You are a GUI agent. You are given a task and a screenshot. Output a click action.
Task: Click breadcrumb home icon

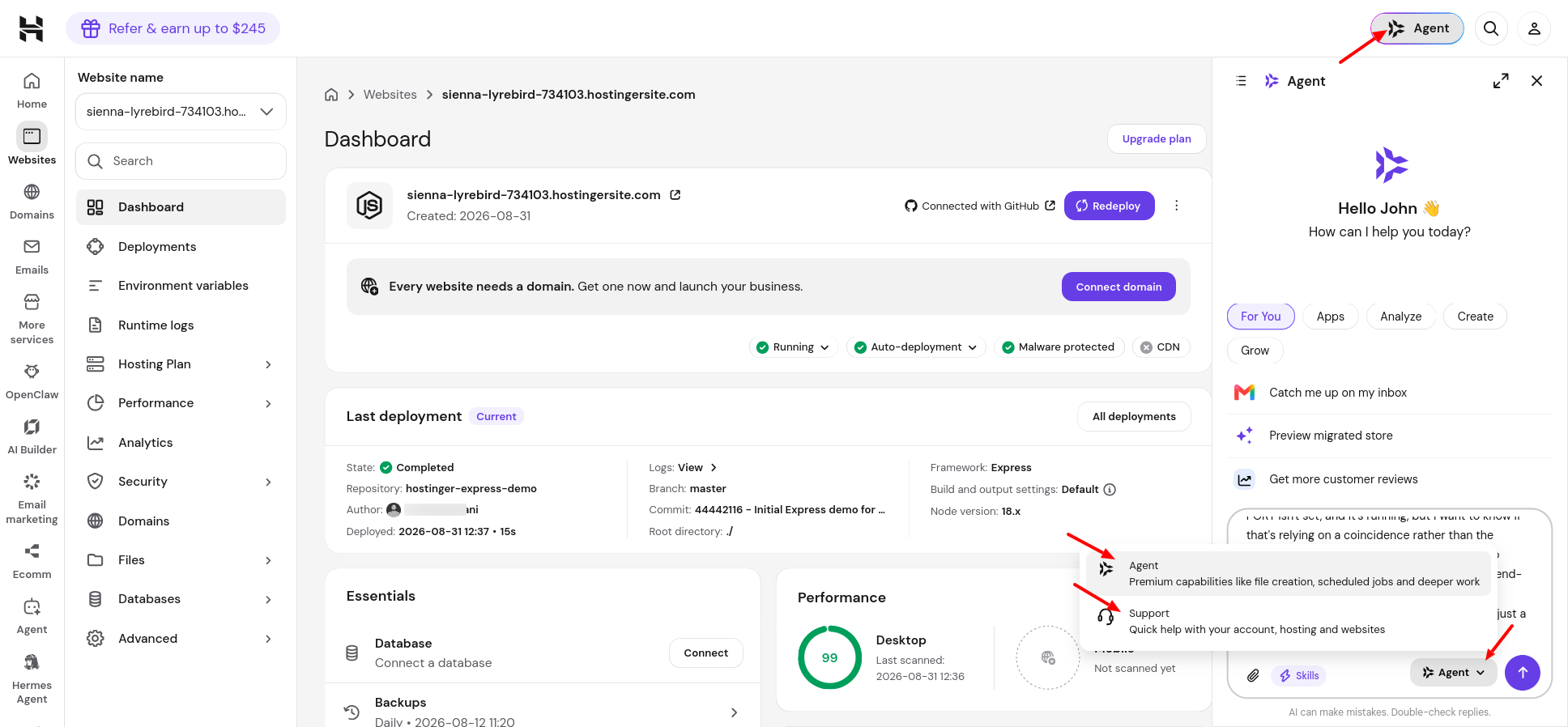click(331, 95)
